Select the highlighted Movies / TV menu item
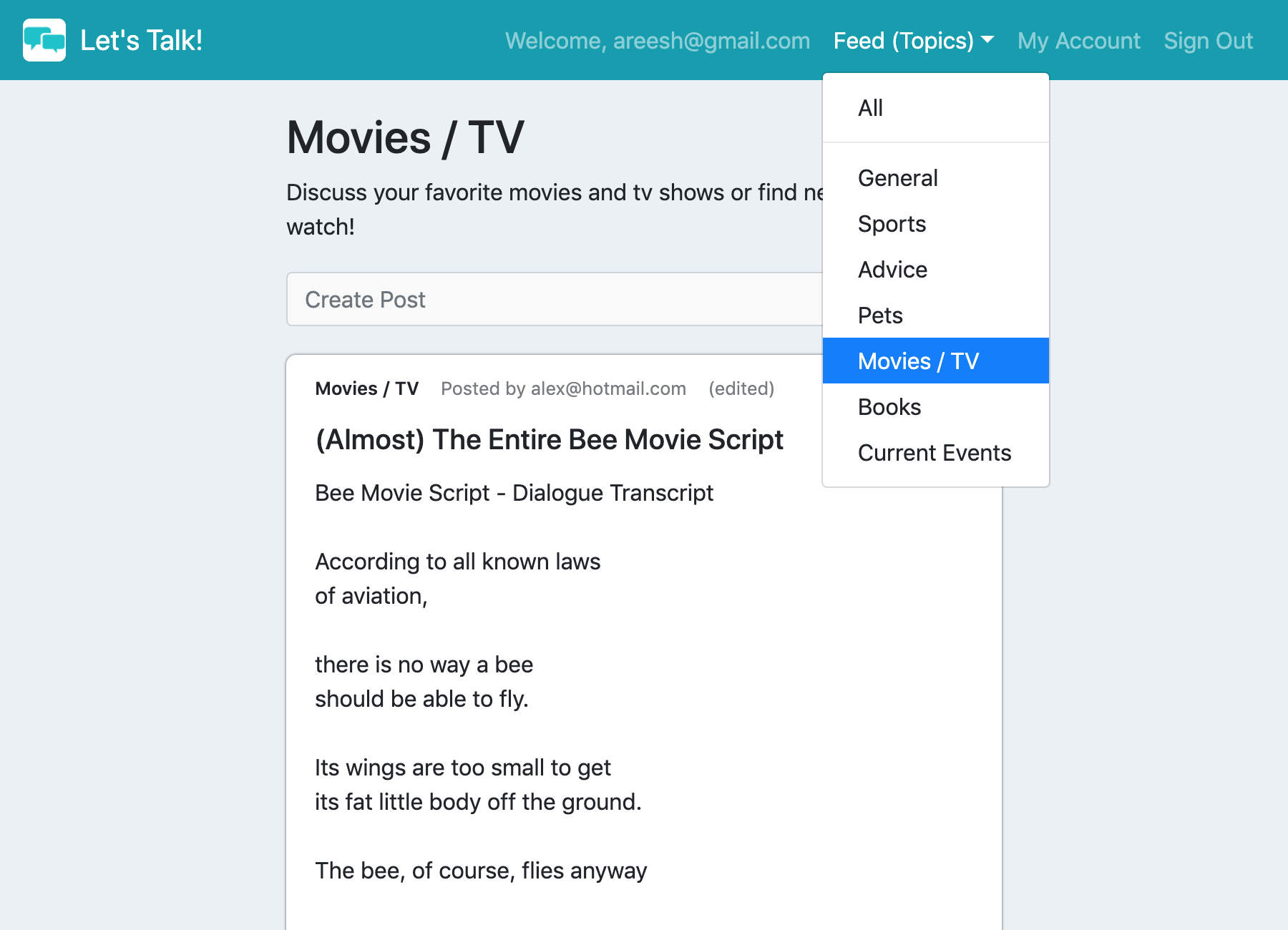 coord(918,361)
